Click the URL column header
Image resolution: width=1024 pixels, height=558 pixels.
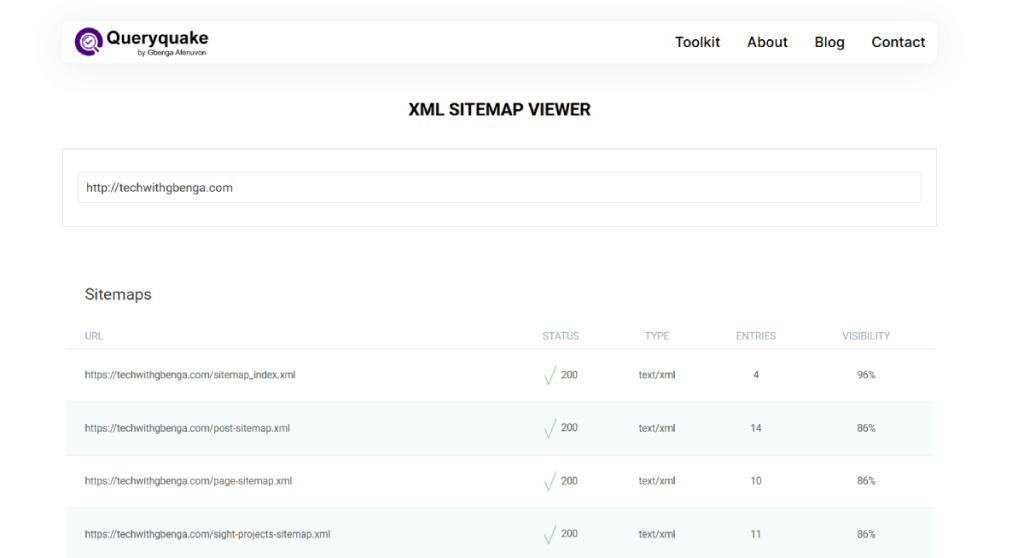(93, 336)
